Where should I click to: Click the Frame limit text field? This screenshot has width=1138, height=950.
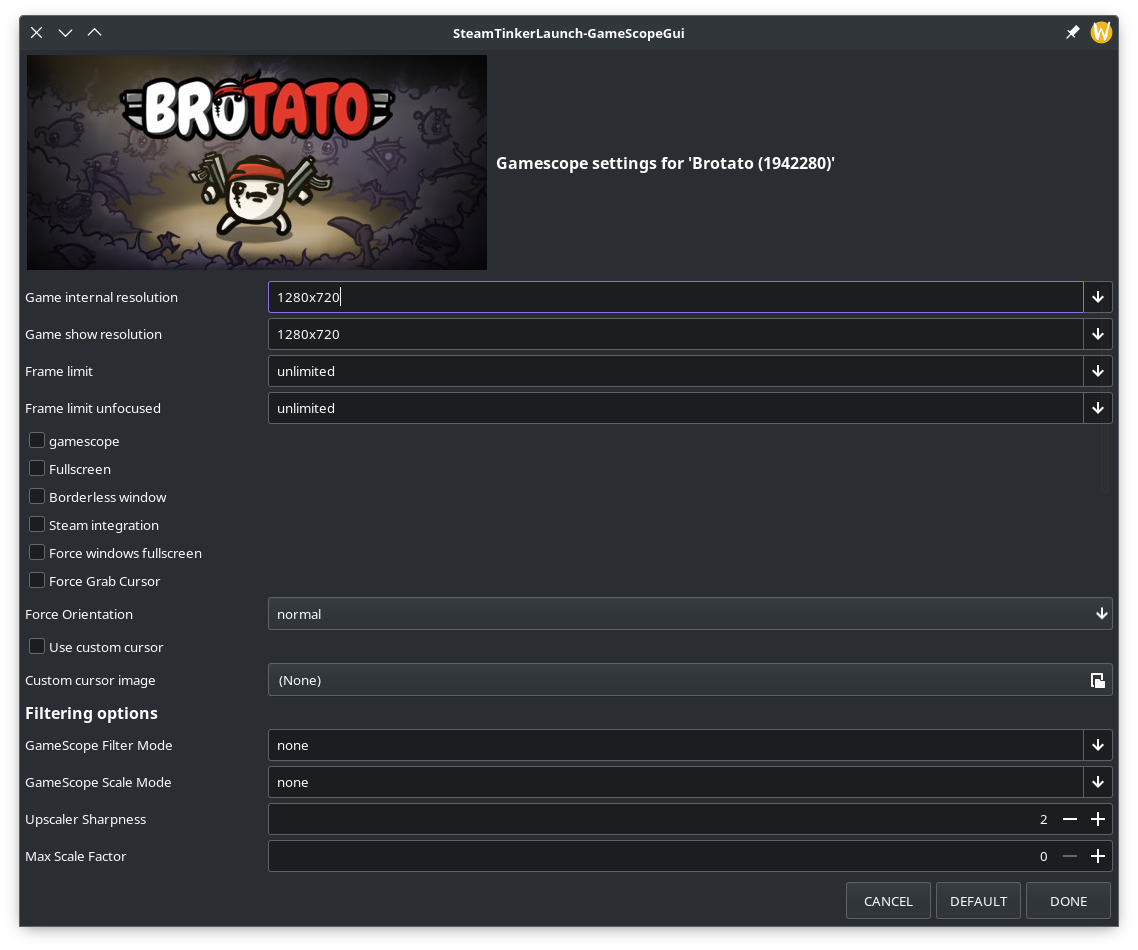point(676,371)
